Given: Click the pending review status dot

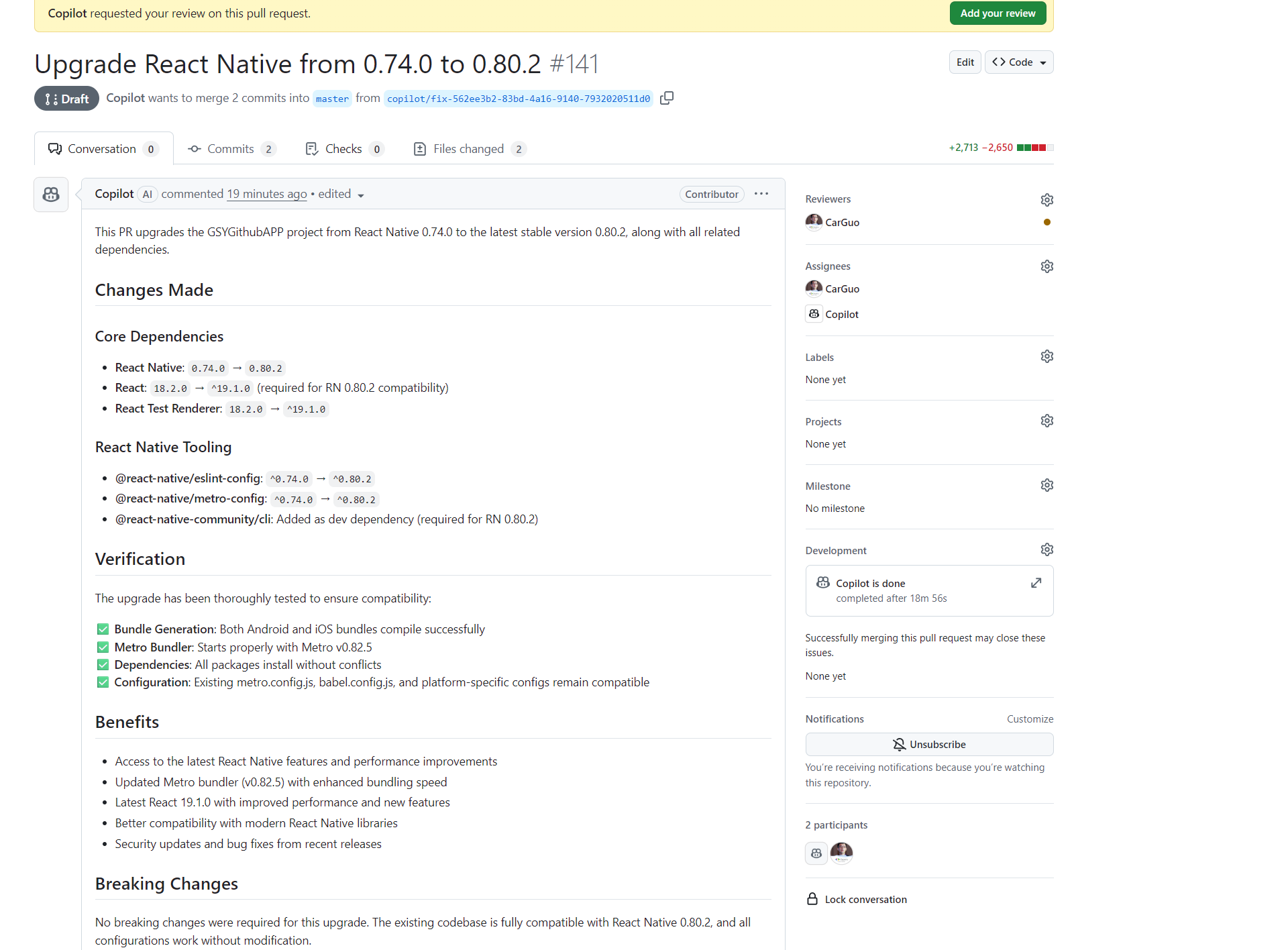Looking at the screenshot, I should point(1046,222).
